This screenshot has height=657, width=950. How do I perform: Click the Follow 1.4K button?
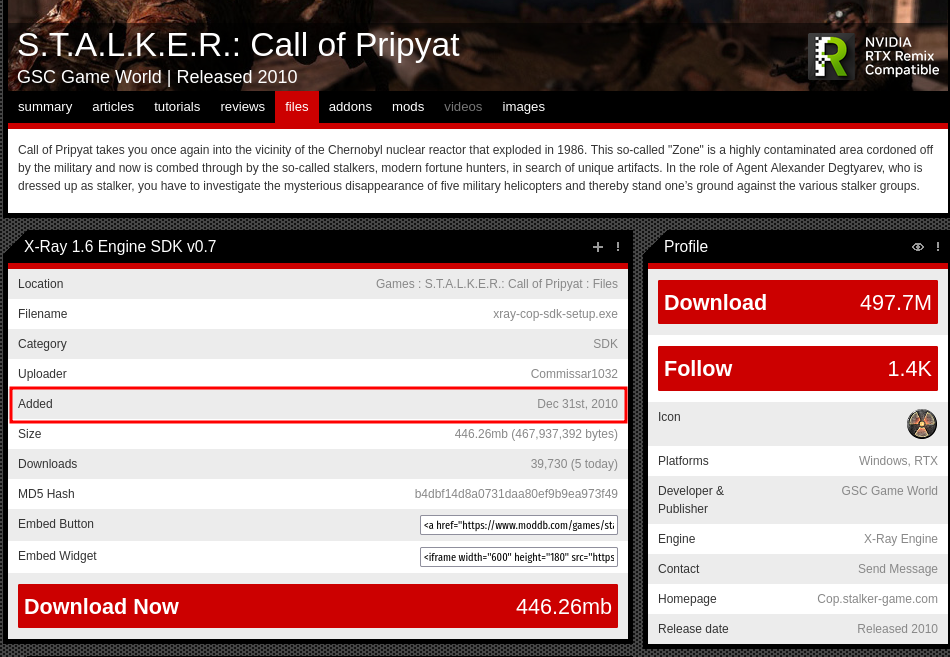(797, 368)
